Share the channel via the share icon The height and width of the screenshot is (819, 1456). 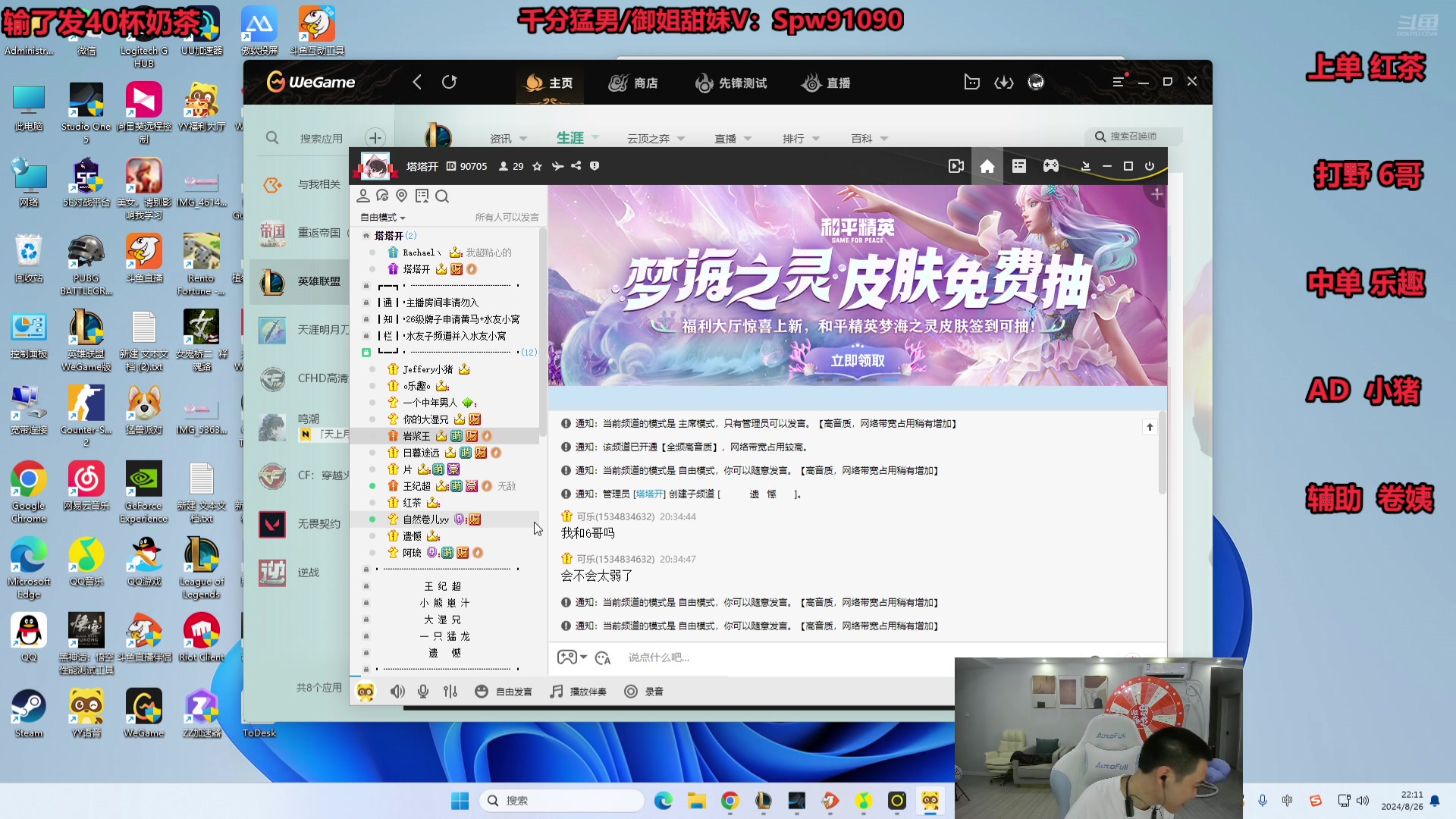[x=576, y=166]
